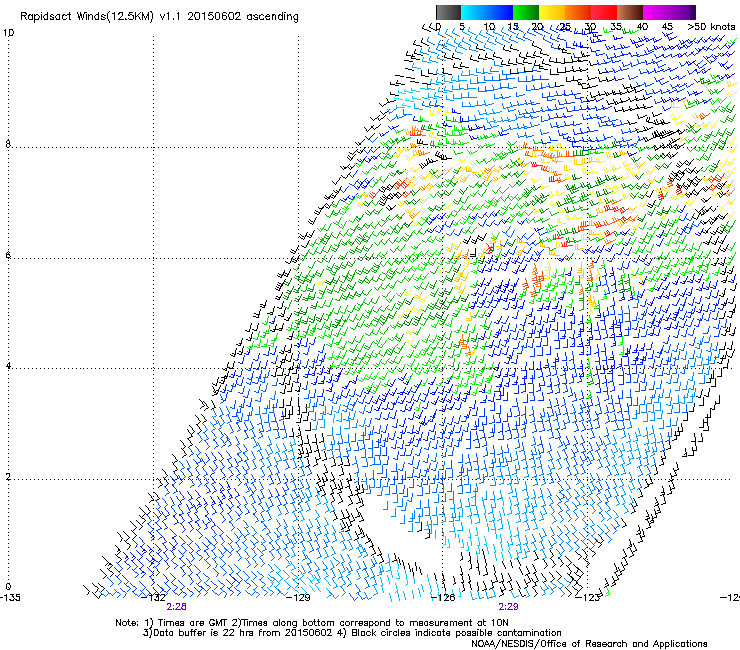Click the '-129' longitude axis label

pos(298,597)
